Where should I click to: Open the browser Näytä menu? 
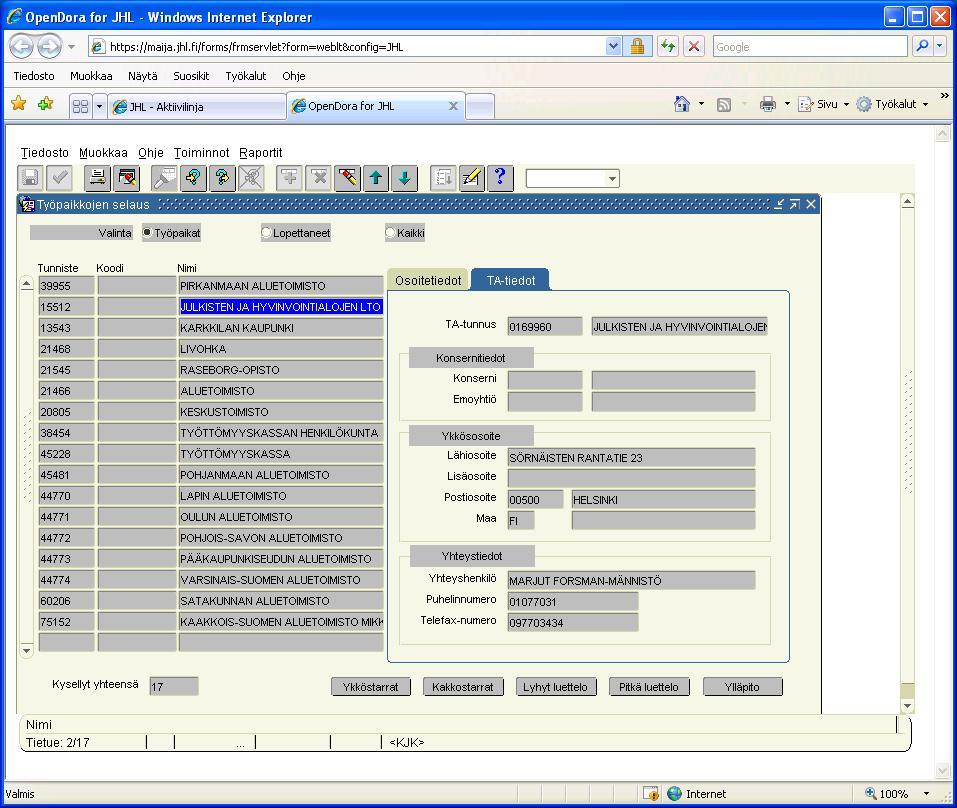(x=143, y=76)
